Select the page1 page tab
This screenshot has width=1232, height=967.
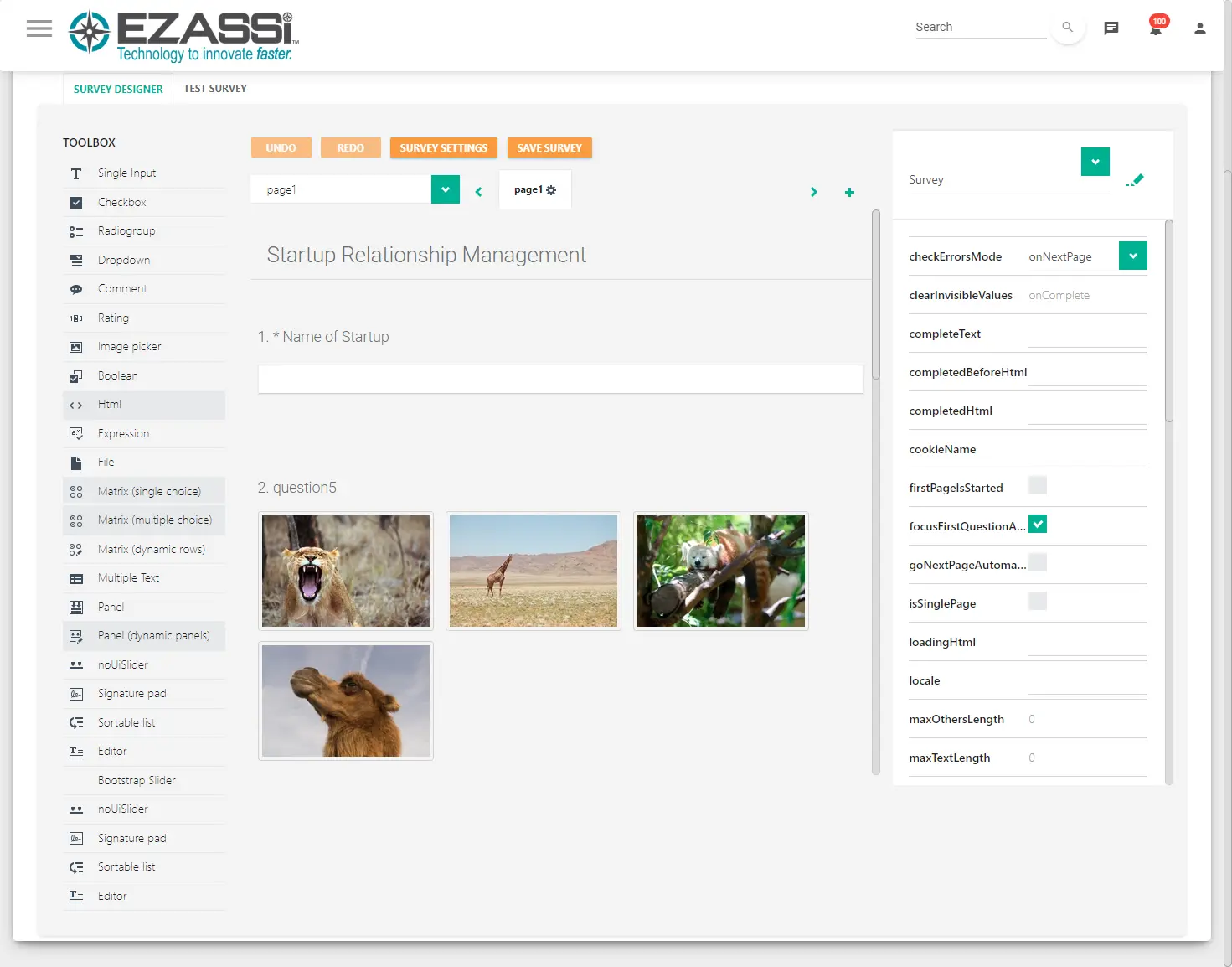(x=535, y=190)
